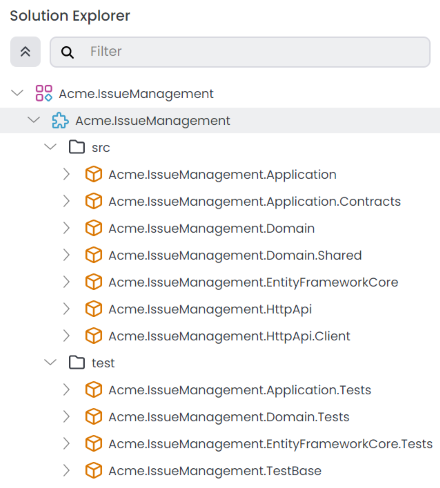440x488 pixels.
Task: Click the src folder icon
Action: point(77,147)
